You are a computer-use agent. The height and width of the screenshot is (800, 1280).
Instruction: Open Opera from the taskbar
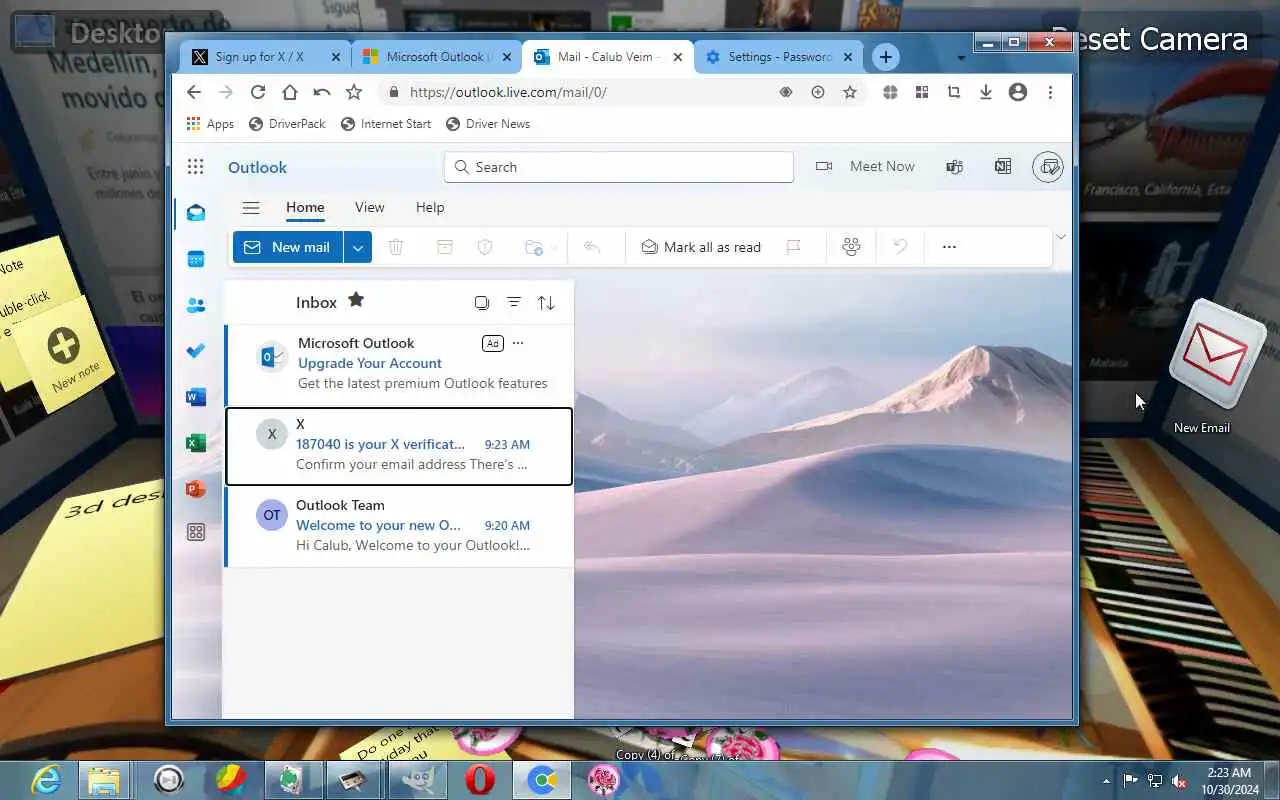coord(480,780)
